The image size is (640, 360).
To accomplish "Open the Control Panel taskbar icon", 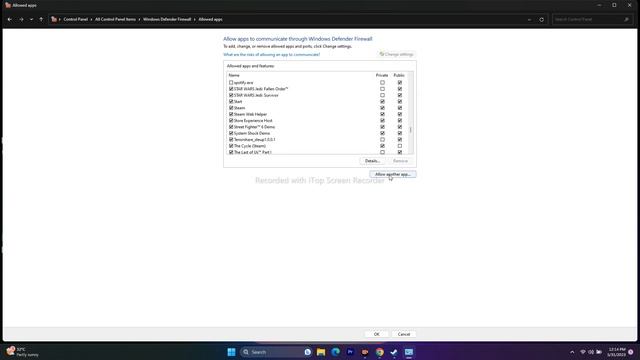I will 409,352.
